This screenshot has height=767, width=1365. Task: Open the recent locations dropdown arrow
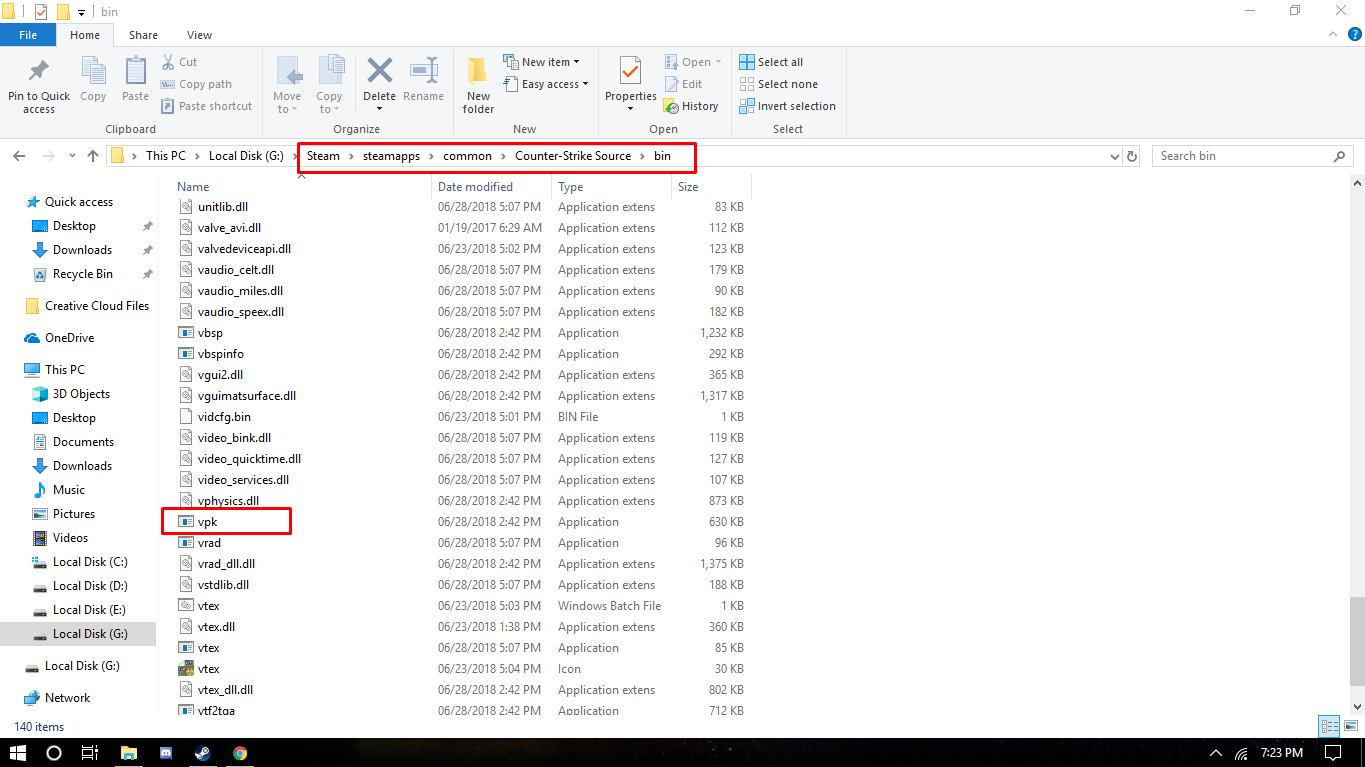click(72, 156)
